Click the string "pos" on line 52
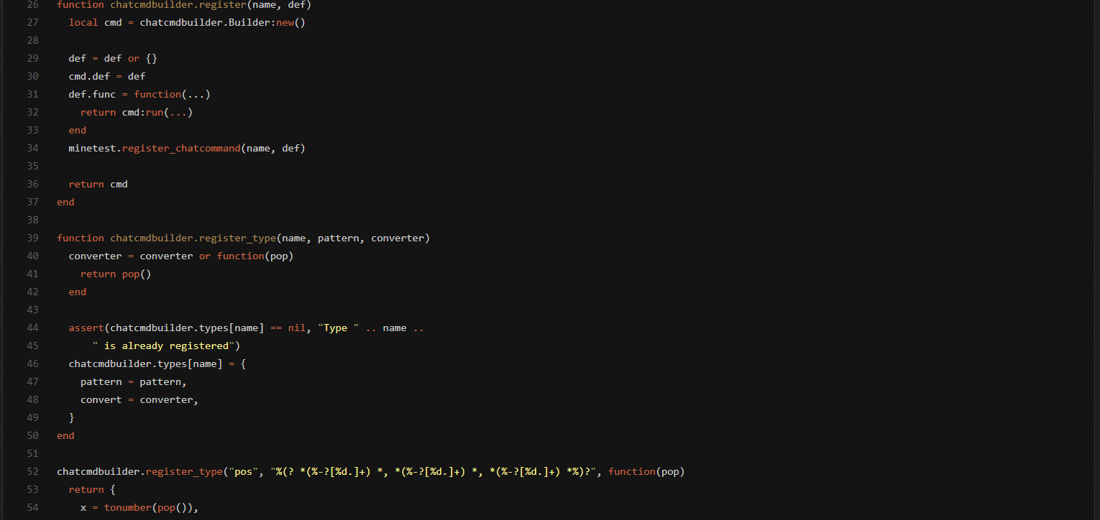 click(243, 472)
